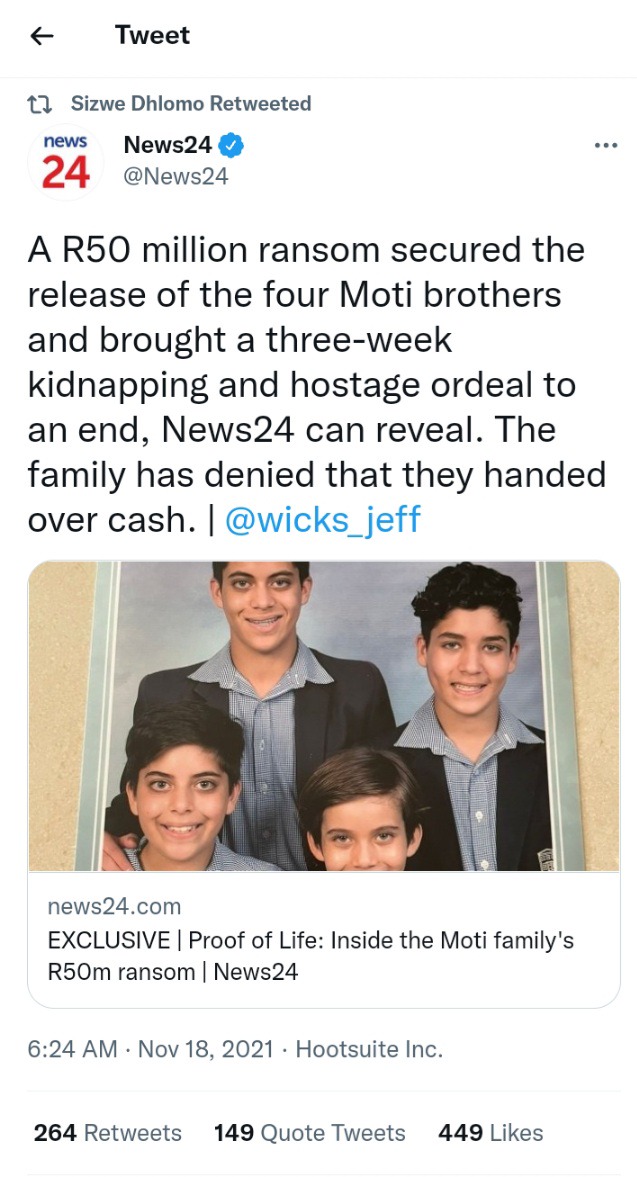
Task: Click the Nov 18, 2021 date
Action: pos(206,1049)
